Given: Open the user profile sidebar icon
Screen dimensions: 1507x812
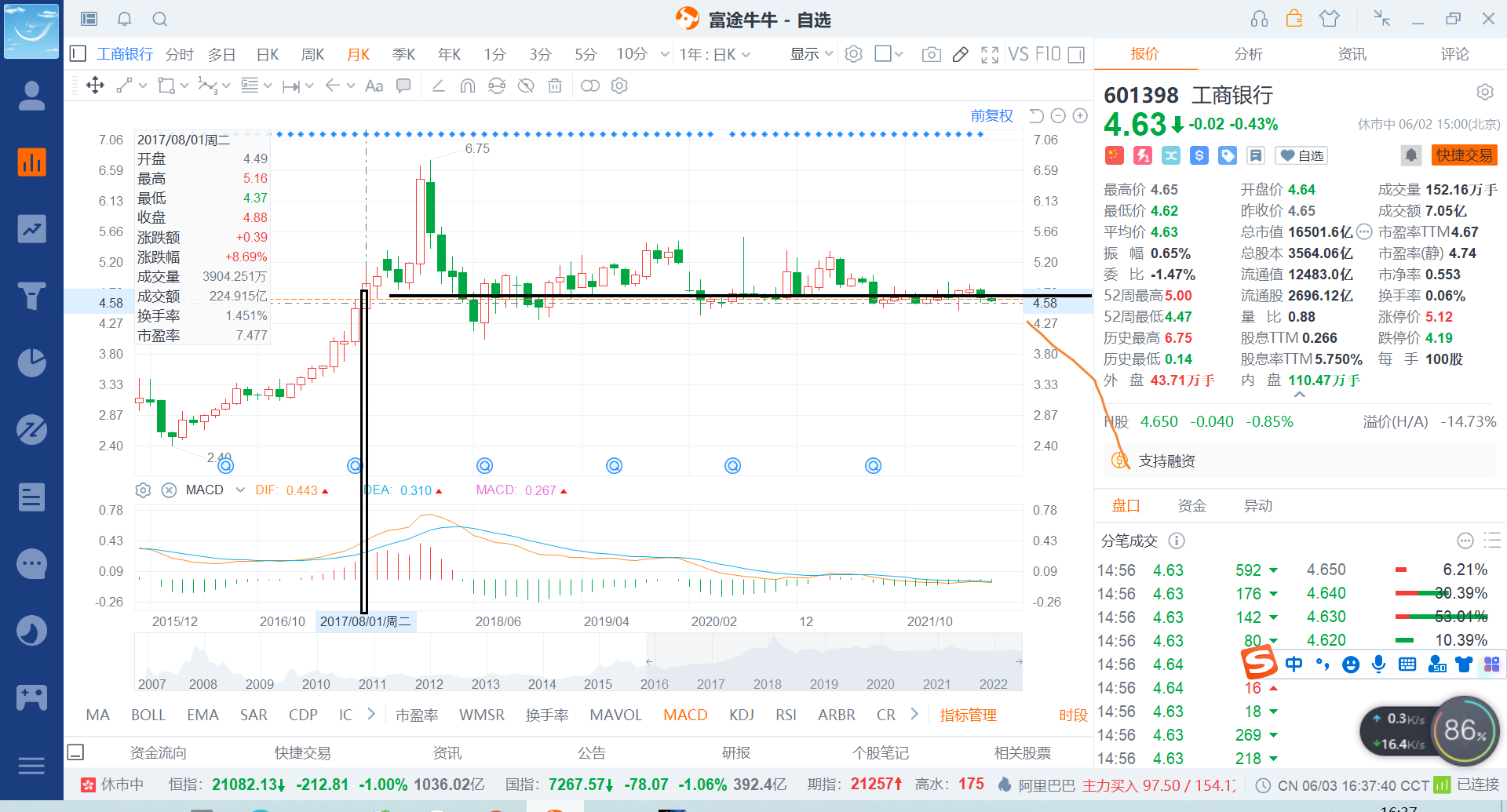Looking at the screenshot, I should coord(31,96).
